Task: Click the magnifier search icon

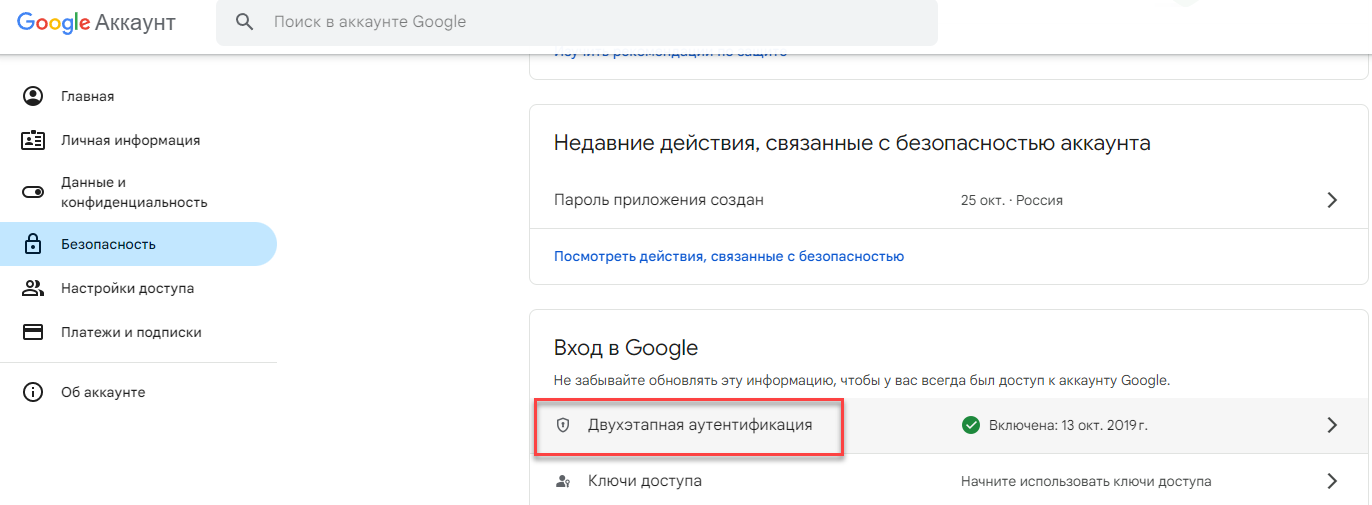Action: tap(243, 21)
